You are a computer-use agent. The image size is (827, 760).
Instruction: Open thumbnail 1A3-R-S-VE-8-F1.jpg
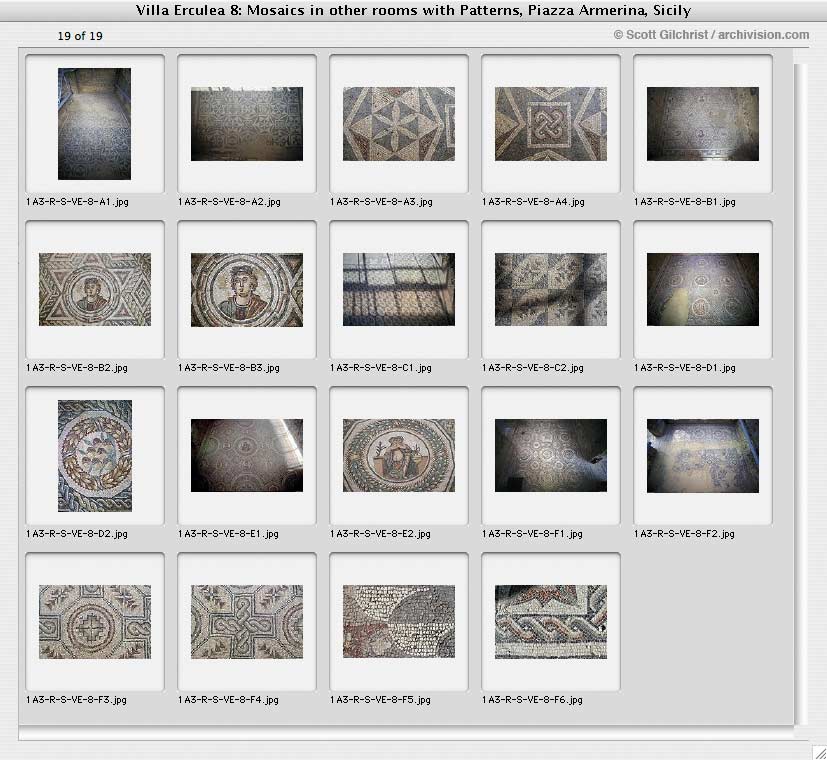[551, 456]
